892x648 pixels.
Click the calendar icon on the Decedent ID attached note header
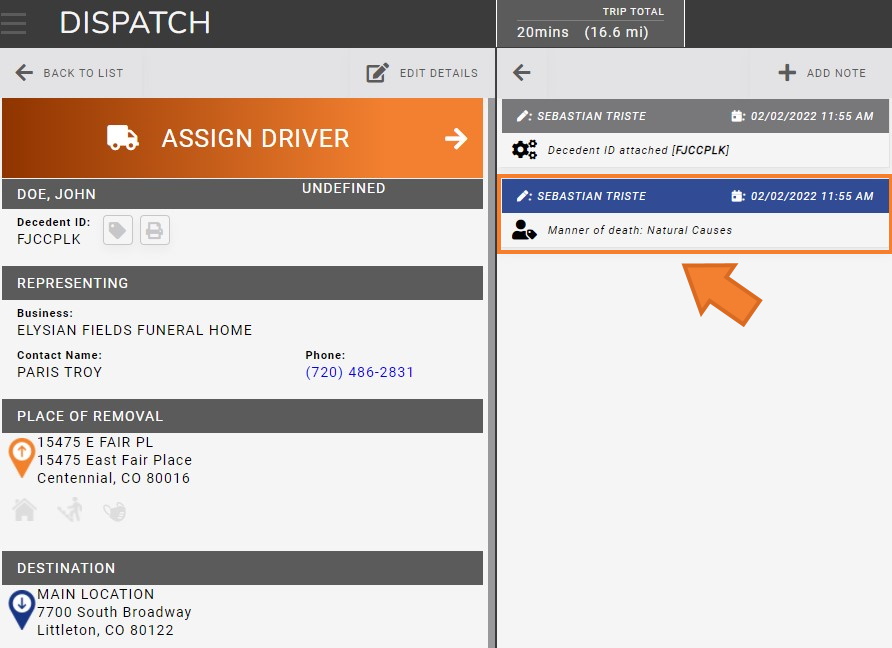[737, 116]
